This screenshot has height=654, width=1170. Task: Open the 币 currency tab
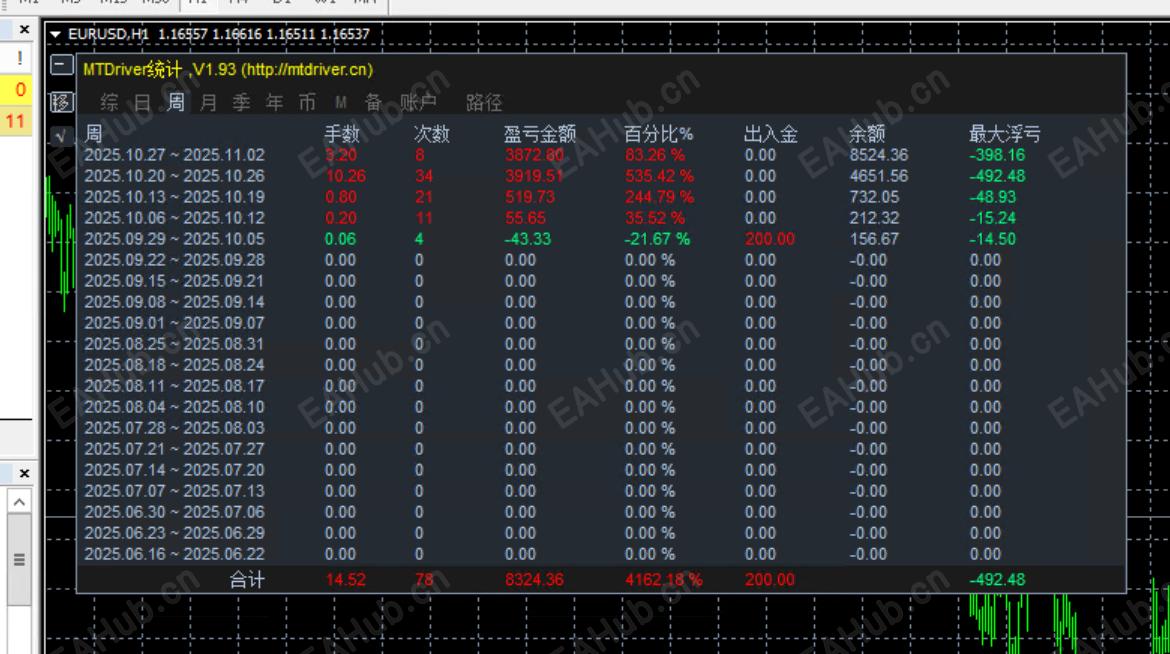307,102
